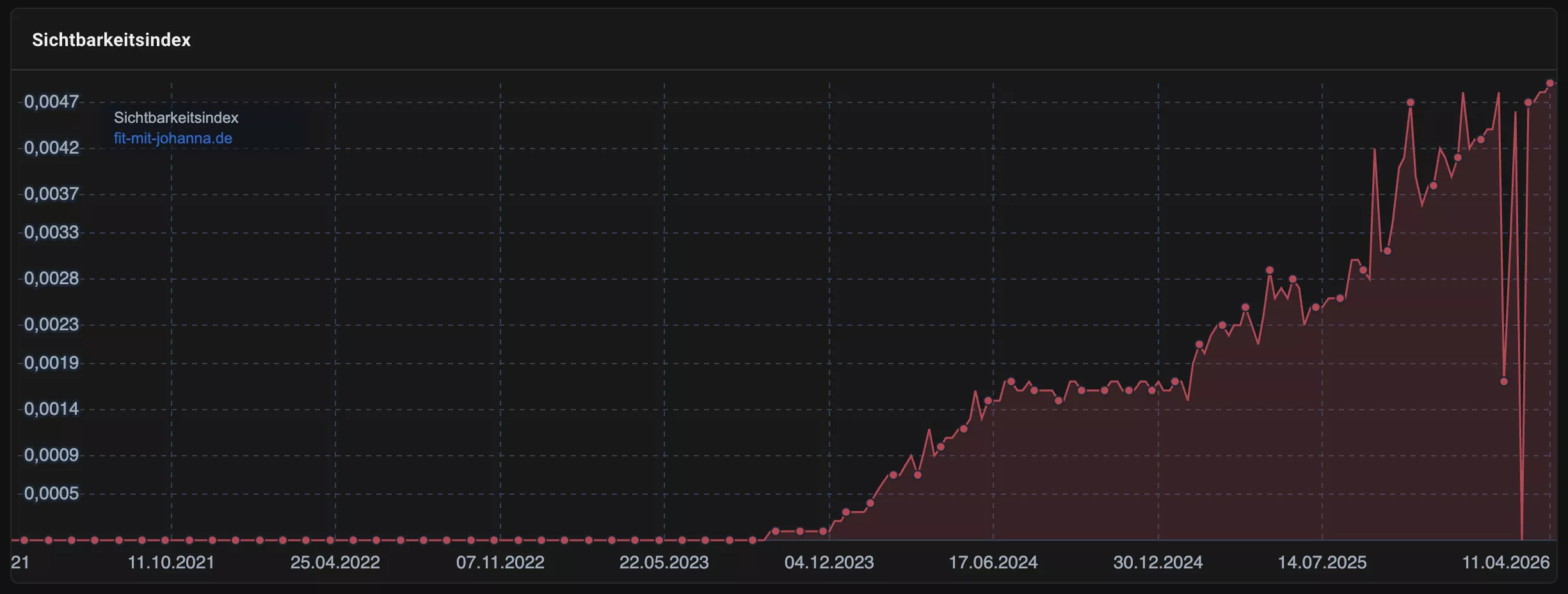Open the fit-mit-johanna.de domain link
Image resolution: width=1568 pixels, height=594 pixels.
coord(173,138)
